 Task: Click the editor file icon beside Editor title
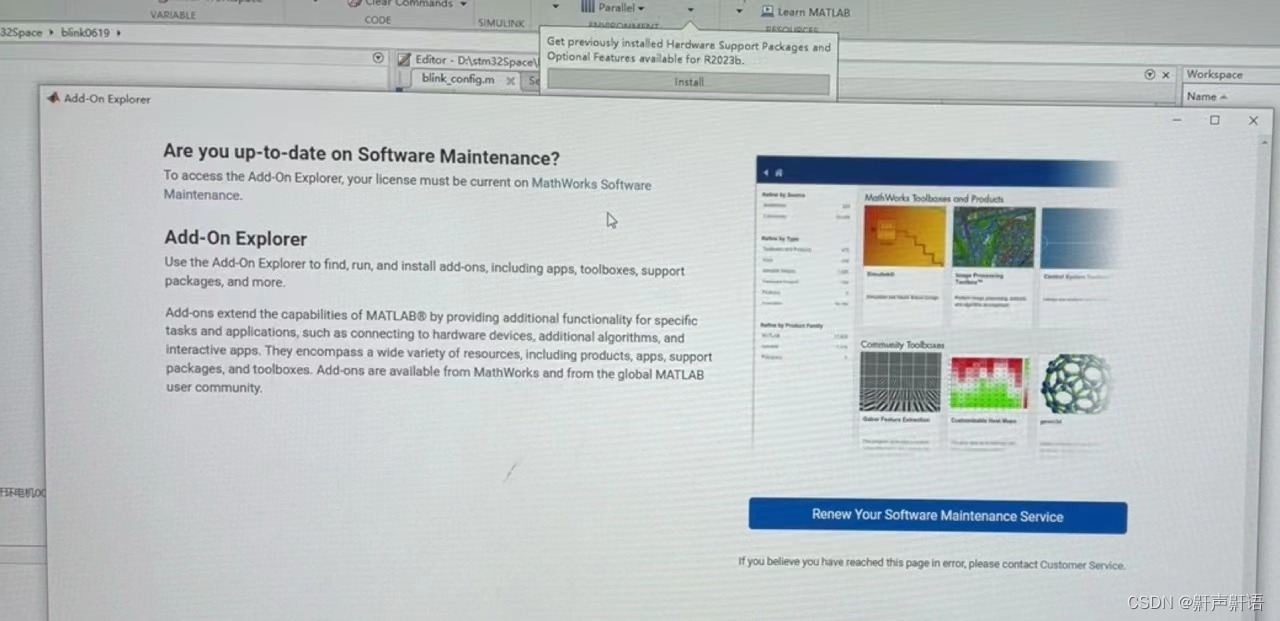click(404, 60)
